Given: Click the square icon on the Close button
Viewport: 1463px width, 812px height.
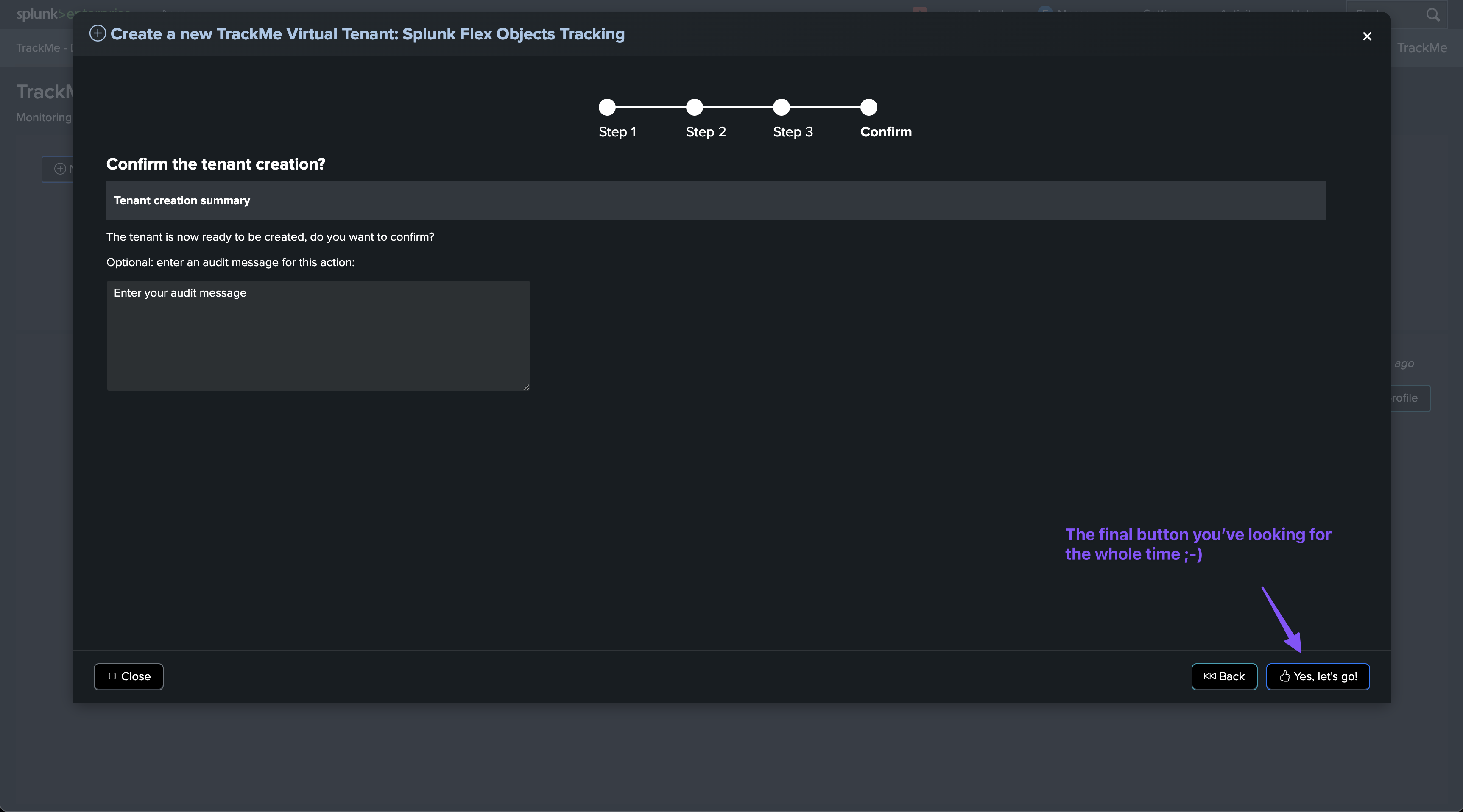Looking at the screenshot, I should click(x=112, y=676).
